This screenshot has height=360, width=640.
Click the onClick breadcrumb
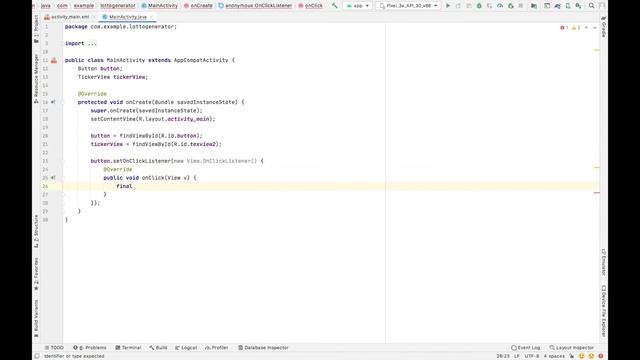(x=310, y=6)
